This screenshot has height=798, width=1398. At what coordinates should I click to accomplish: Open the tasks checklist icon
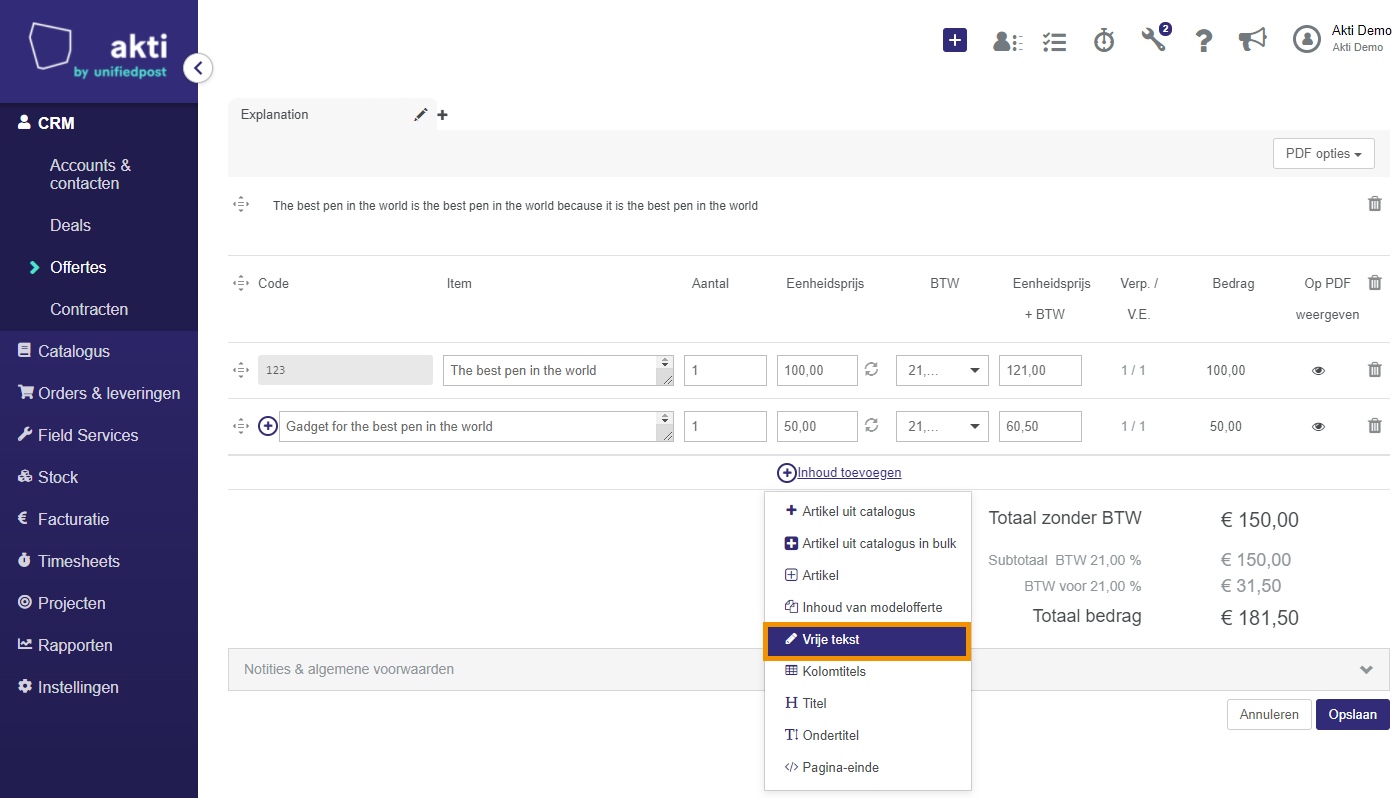pos(1054,41)
